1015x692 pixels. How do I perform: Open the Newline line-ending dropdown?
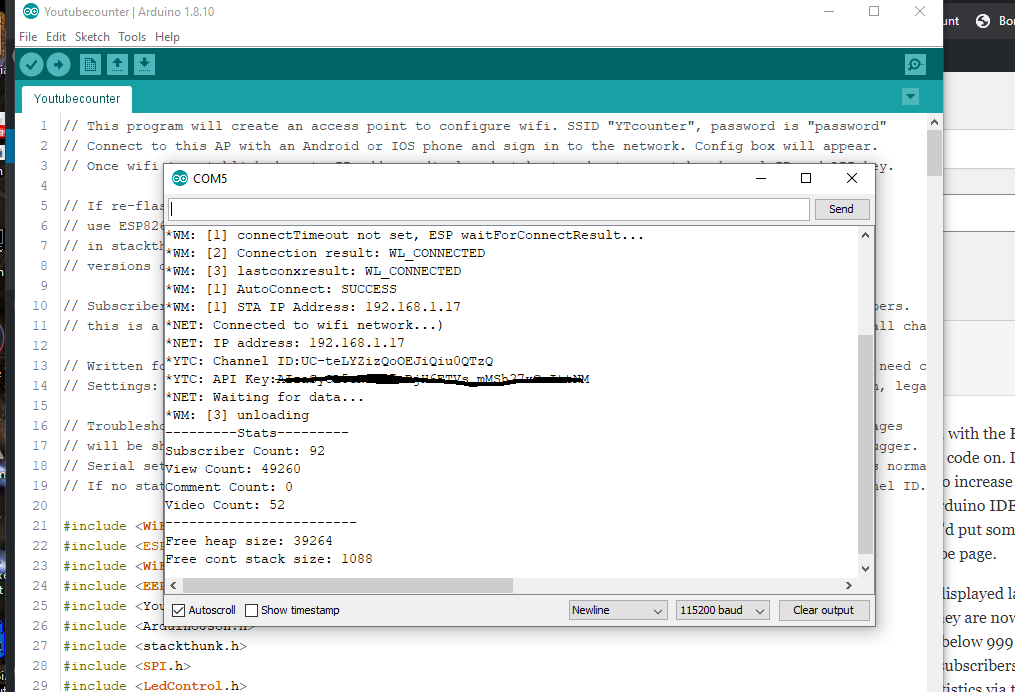tap(617, 610)
